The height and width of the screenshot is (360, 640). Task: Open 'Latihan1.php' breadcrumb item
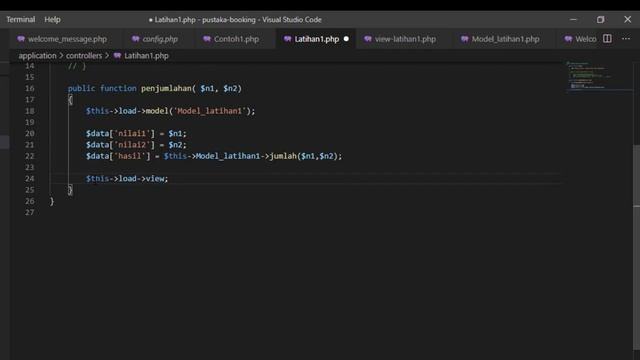pos(146,56)
